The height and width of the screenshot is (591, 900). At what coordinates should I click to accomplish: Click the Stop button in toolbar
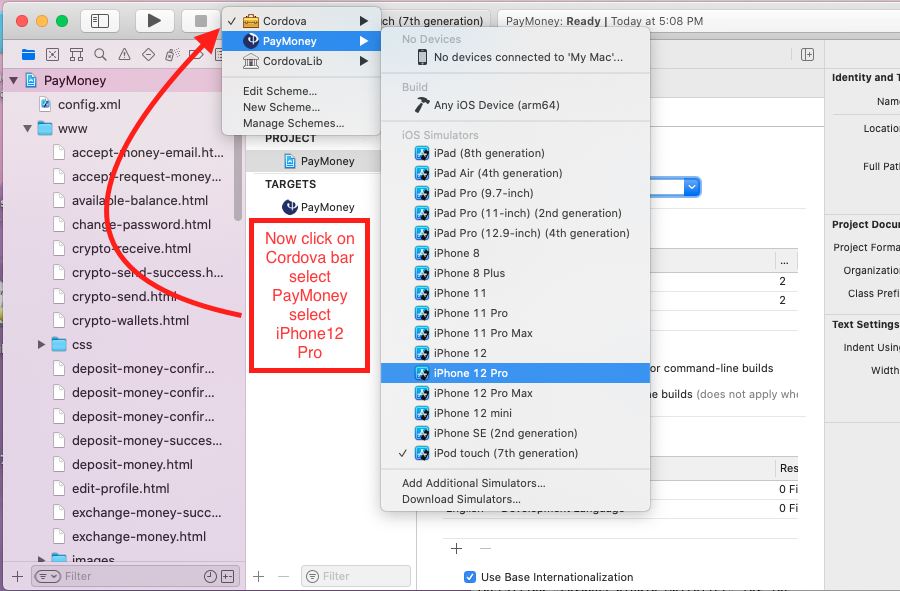[x=200, y=20]
